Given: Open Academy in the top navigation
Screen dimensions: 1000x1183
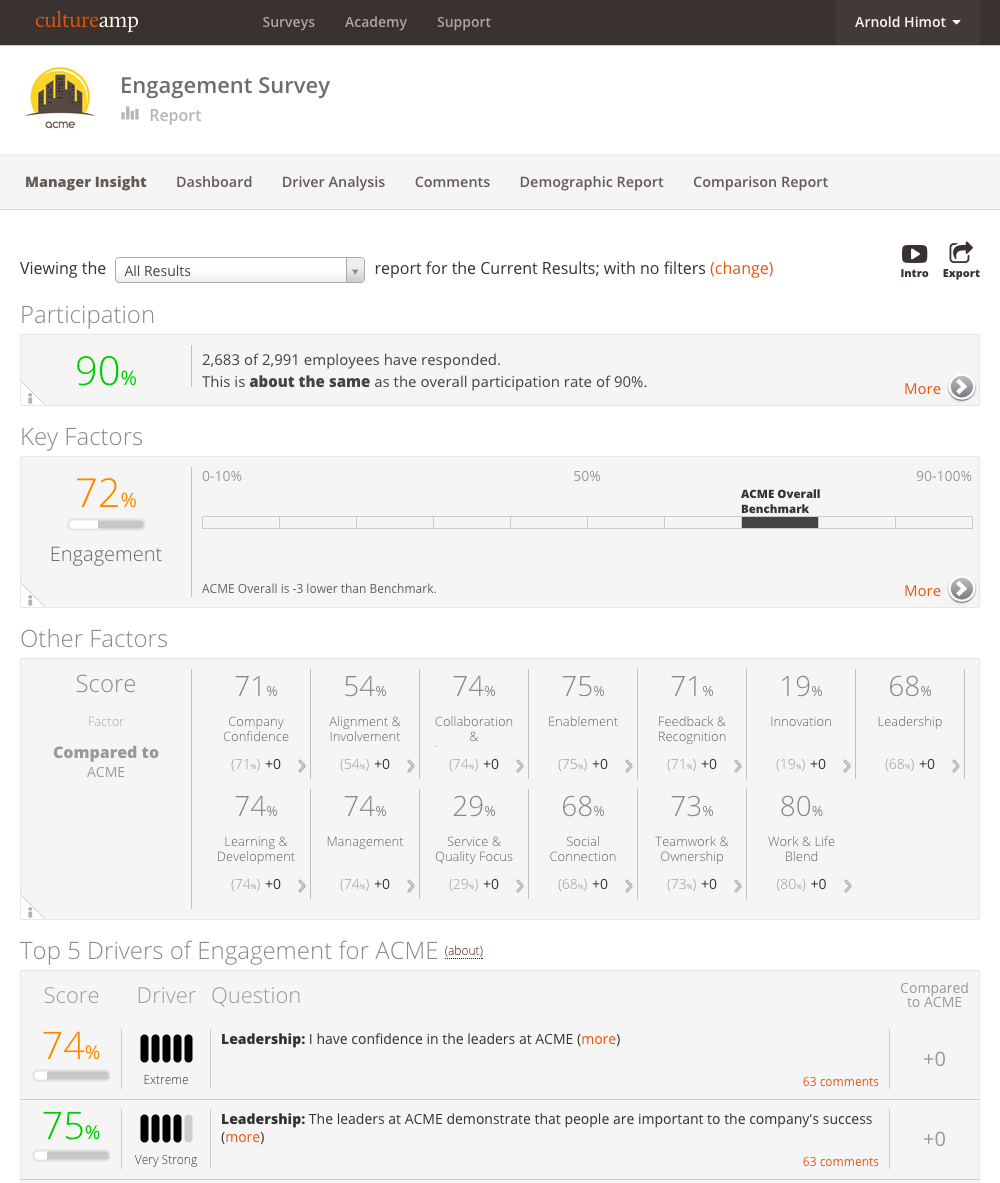Looking at the screenshot, I should pos(375,22).
